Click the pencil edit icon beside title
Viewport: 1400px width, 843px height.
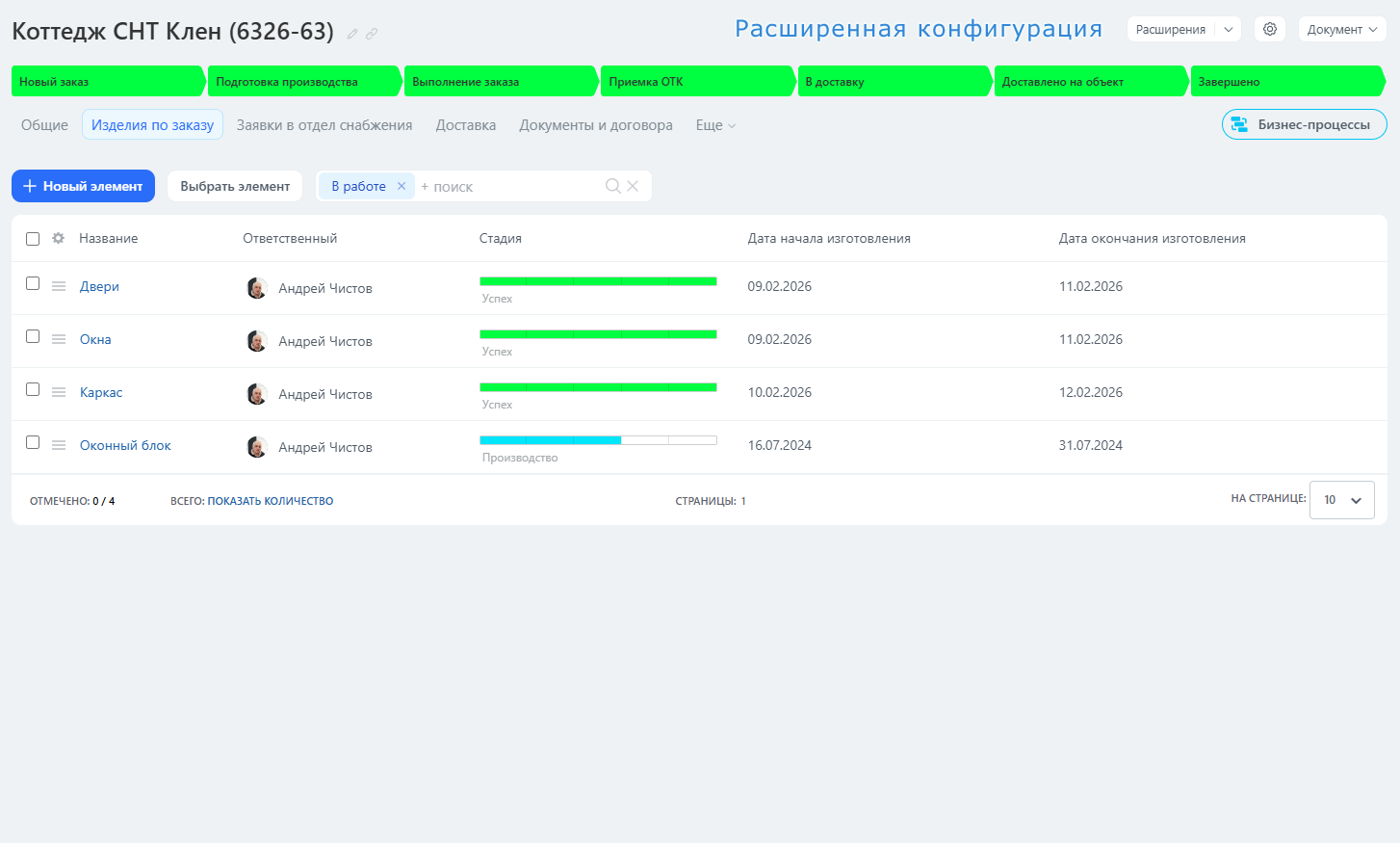[352, 34]
